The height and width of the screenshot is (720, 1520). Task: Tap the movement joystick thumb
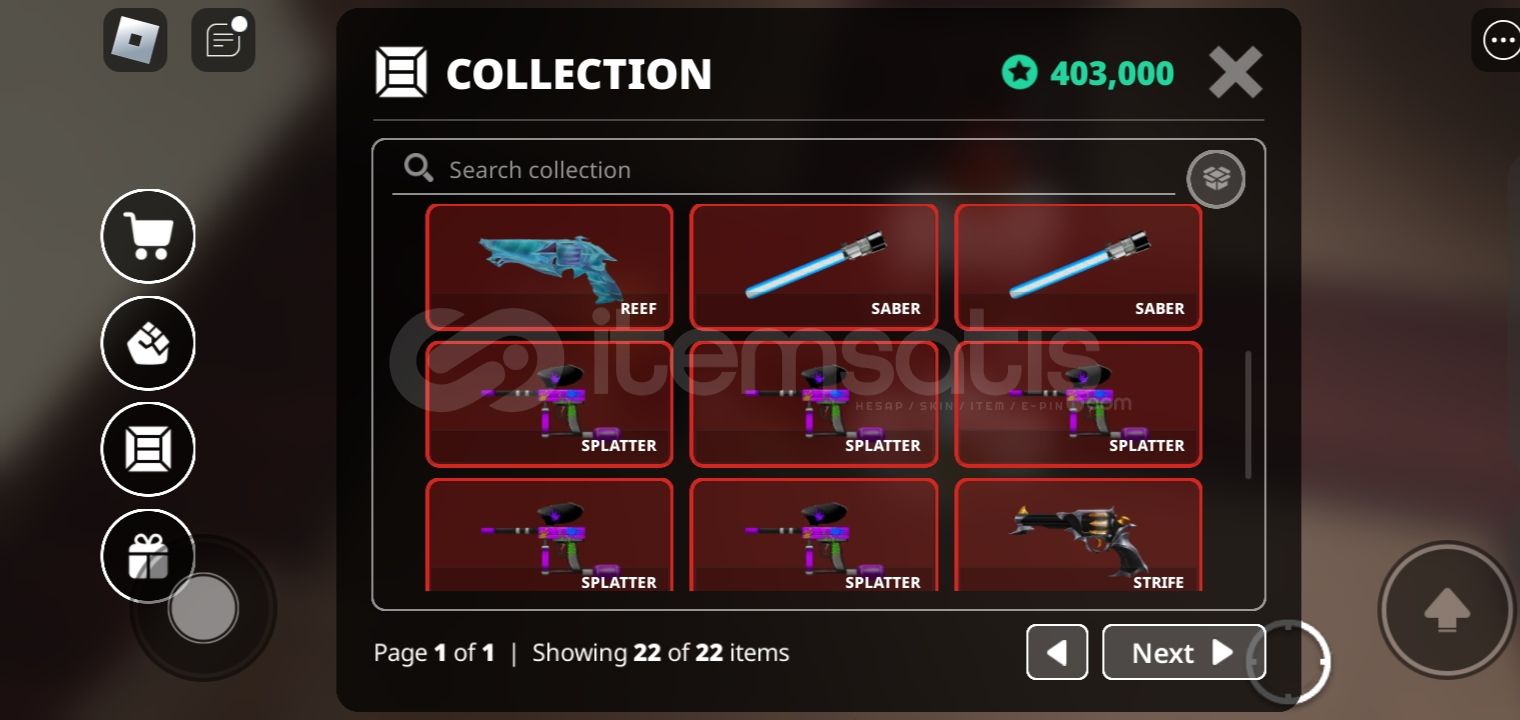(203, 607)
